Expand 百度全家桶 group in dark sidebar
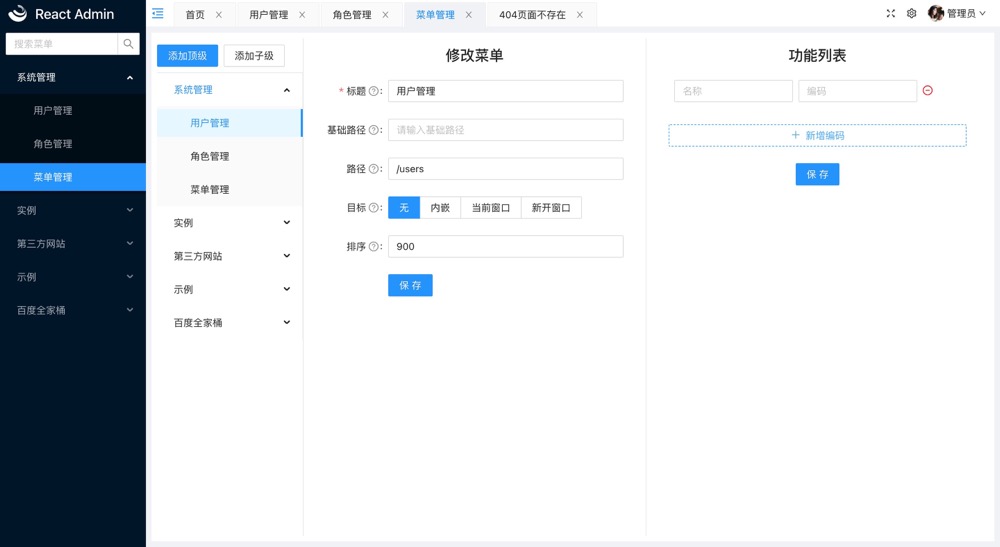This screenshot has width=1000, height=547. click(73, 310)
